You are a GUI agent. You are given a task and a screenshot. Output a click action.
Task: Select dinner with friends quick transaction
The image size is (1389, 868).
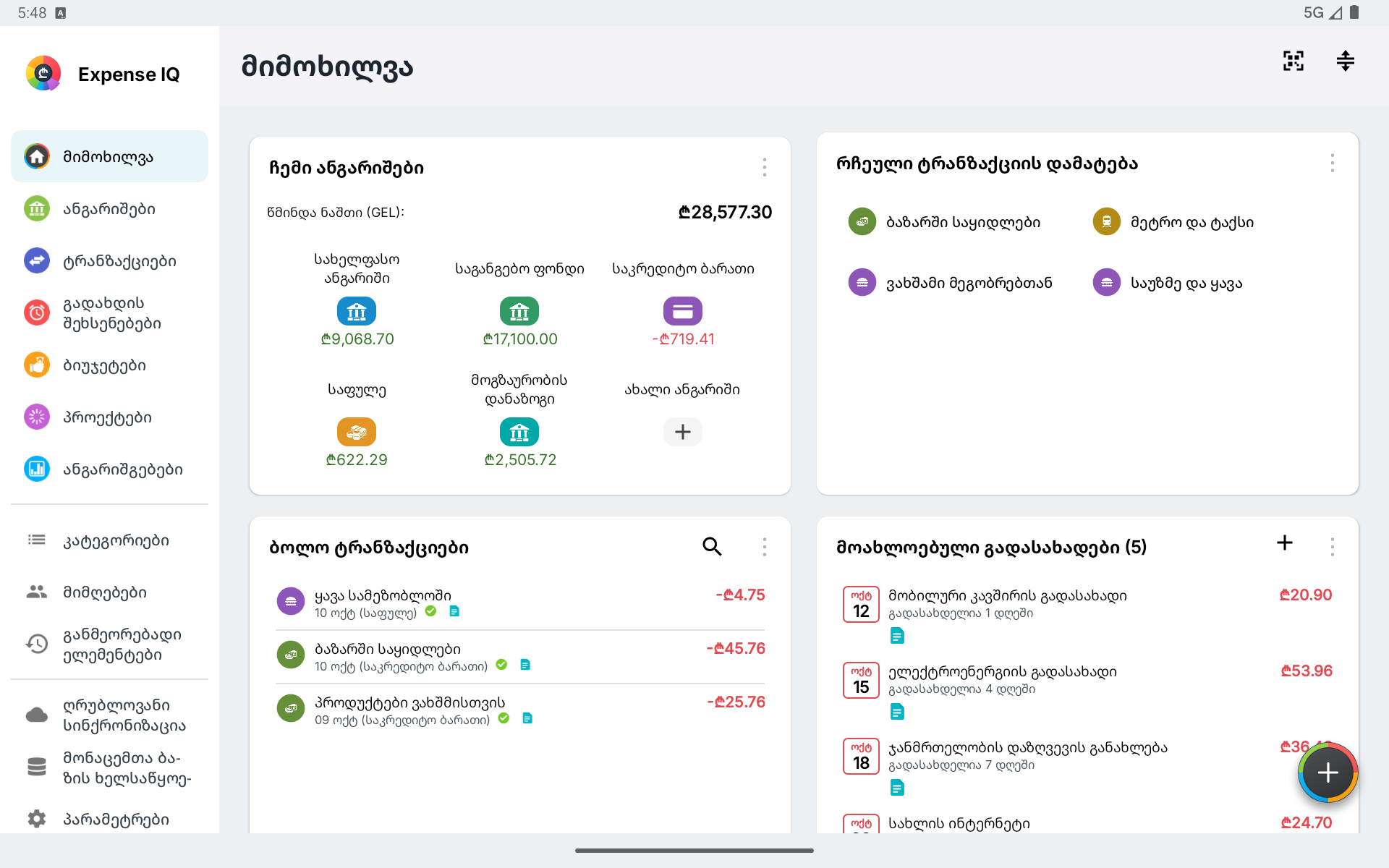(950, 283)
